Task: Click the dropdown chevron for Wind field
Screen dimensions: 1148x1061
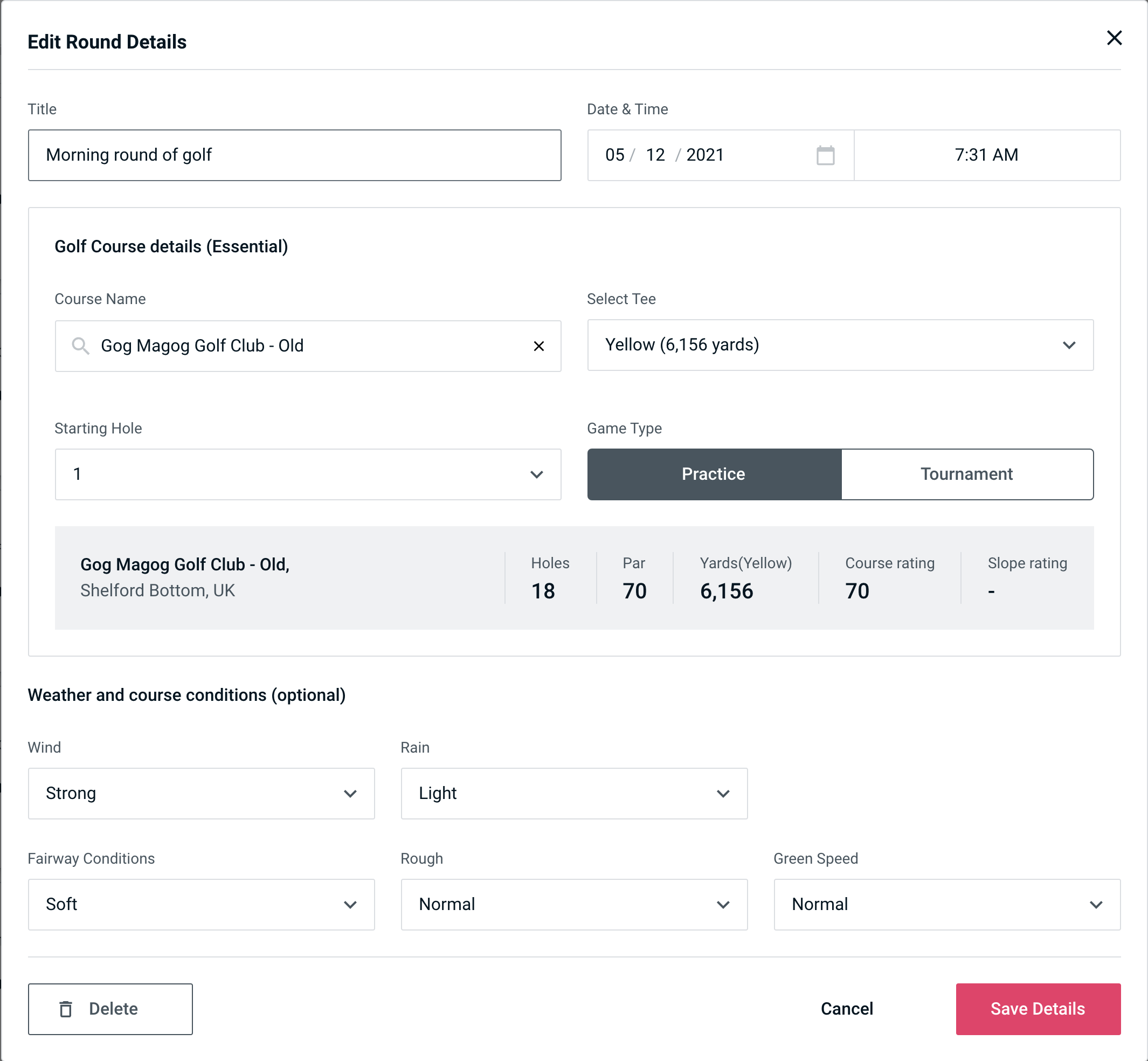Action: 349,793
